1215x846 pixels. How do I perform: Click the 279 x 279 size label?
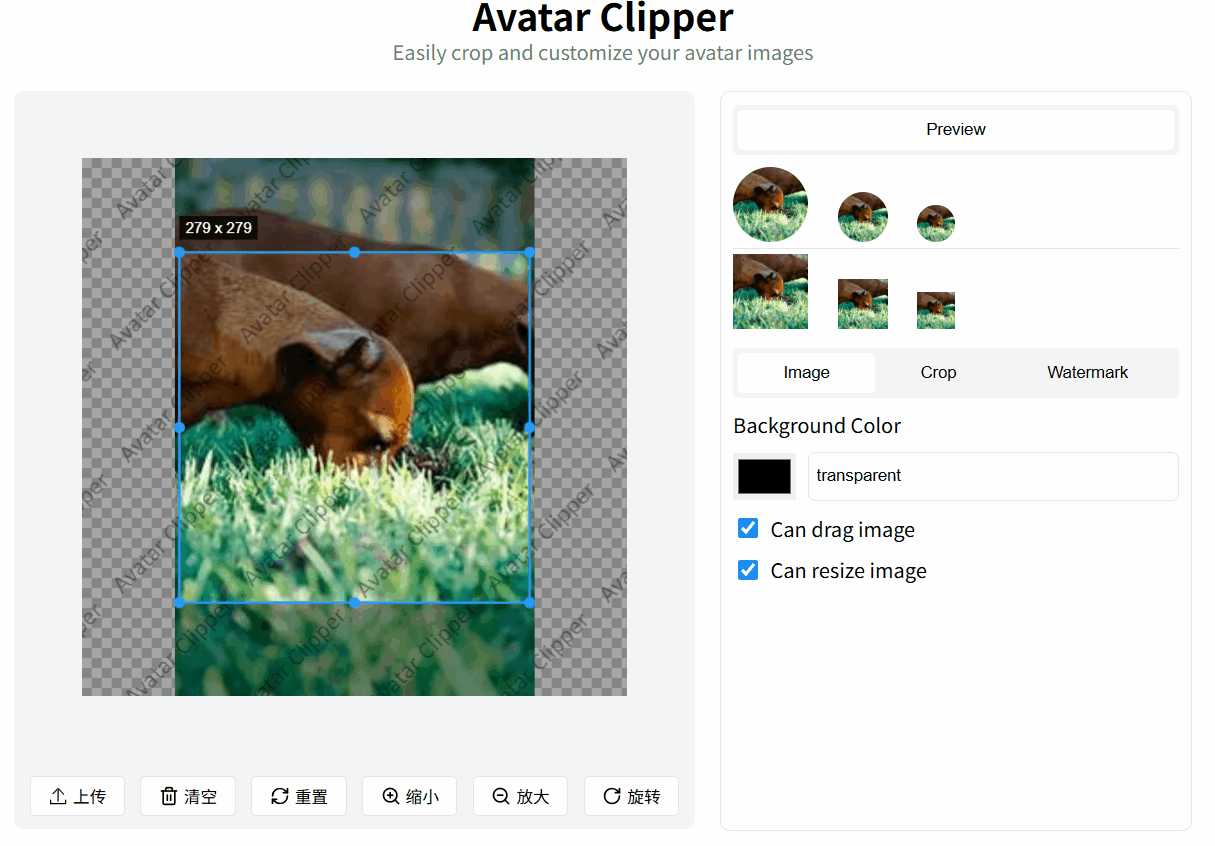tap(218, 228)
